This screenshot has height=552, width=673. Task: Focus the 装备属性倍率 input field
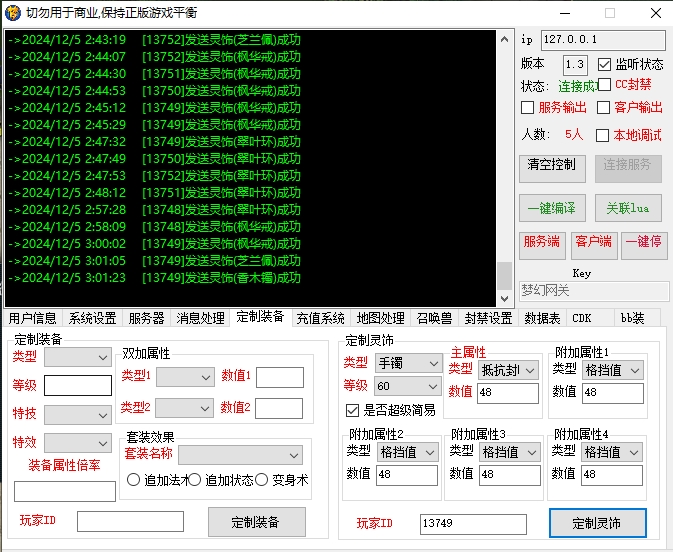point(65,491)
